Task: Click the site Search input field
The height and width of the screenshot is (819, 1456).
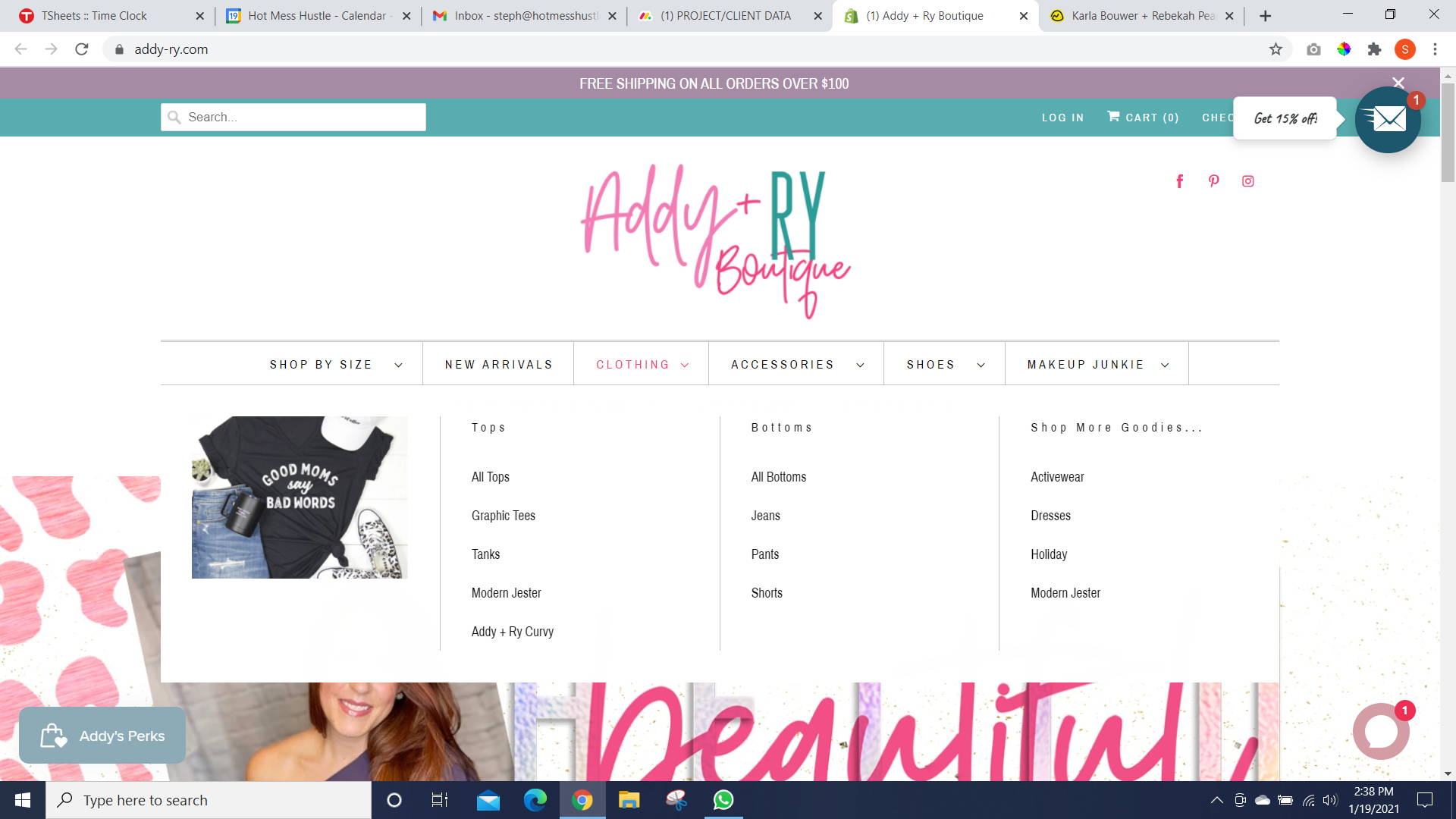Action: point(293,117)
